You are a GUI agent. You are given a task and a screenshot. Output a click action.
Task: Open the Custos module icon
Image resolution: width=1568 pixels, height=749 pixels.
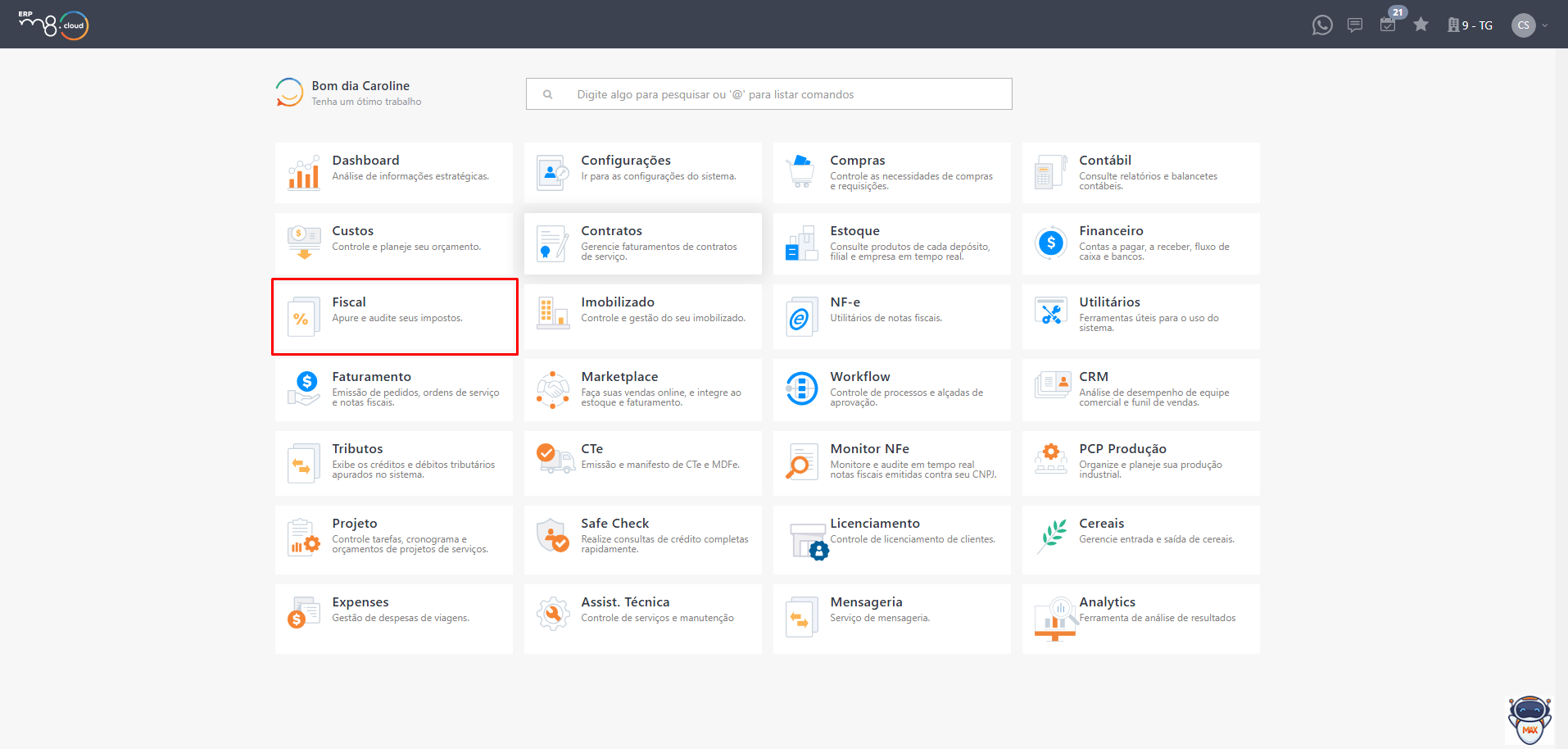(304, 243)
